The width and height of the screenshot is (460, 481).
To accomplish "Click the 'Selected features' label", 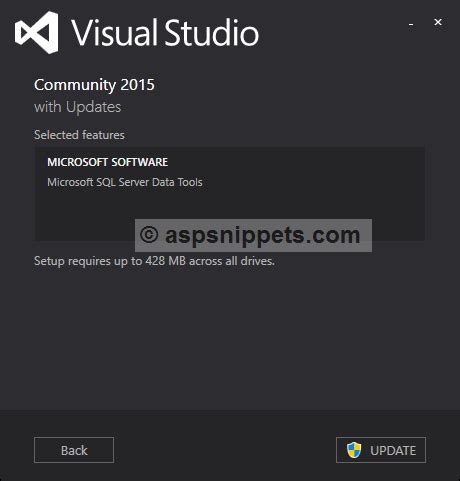I will point(79,135).
